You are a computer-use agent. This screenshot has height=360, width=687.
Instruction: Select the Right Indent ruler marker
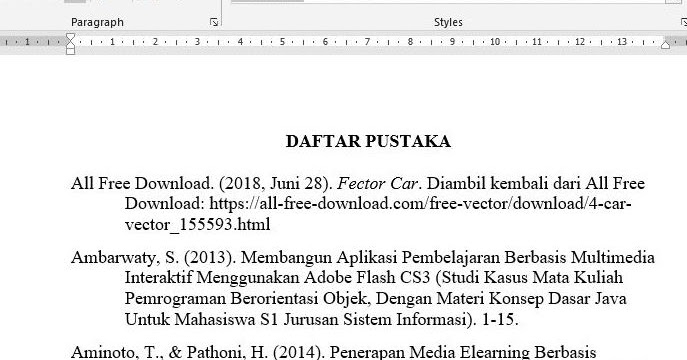pos(665,44)
